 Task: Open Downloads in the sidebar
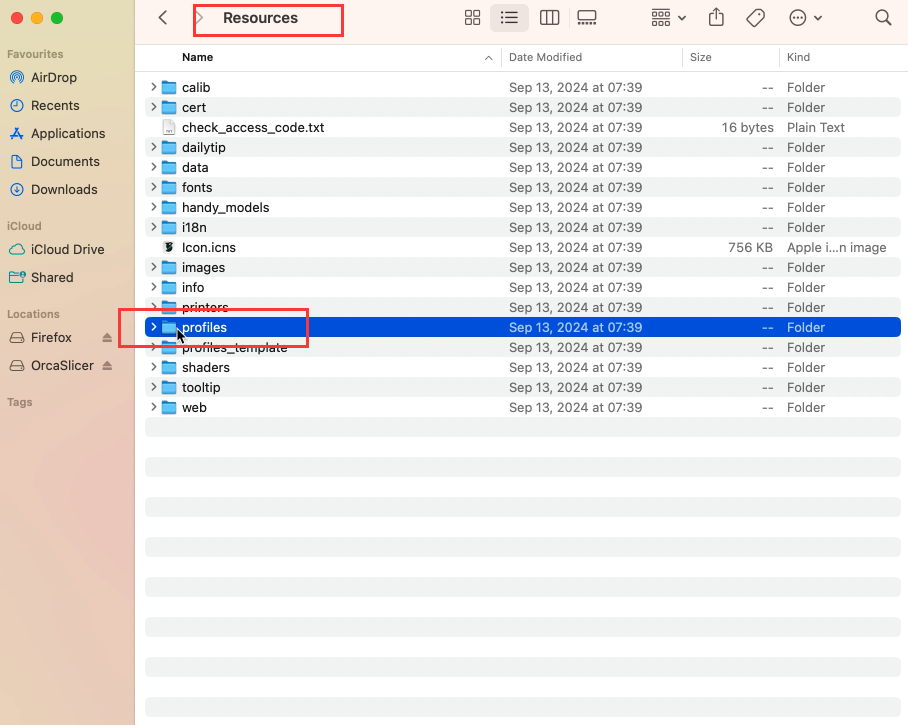coord(53,189)
